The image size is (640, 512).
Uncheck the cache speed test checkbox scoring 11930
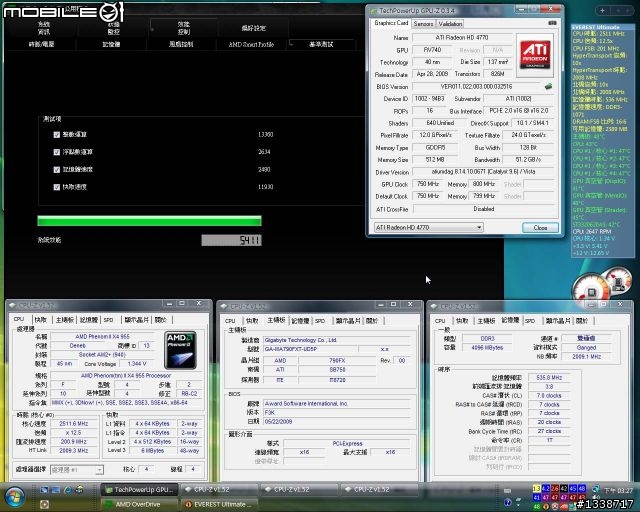pos(57,187)
